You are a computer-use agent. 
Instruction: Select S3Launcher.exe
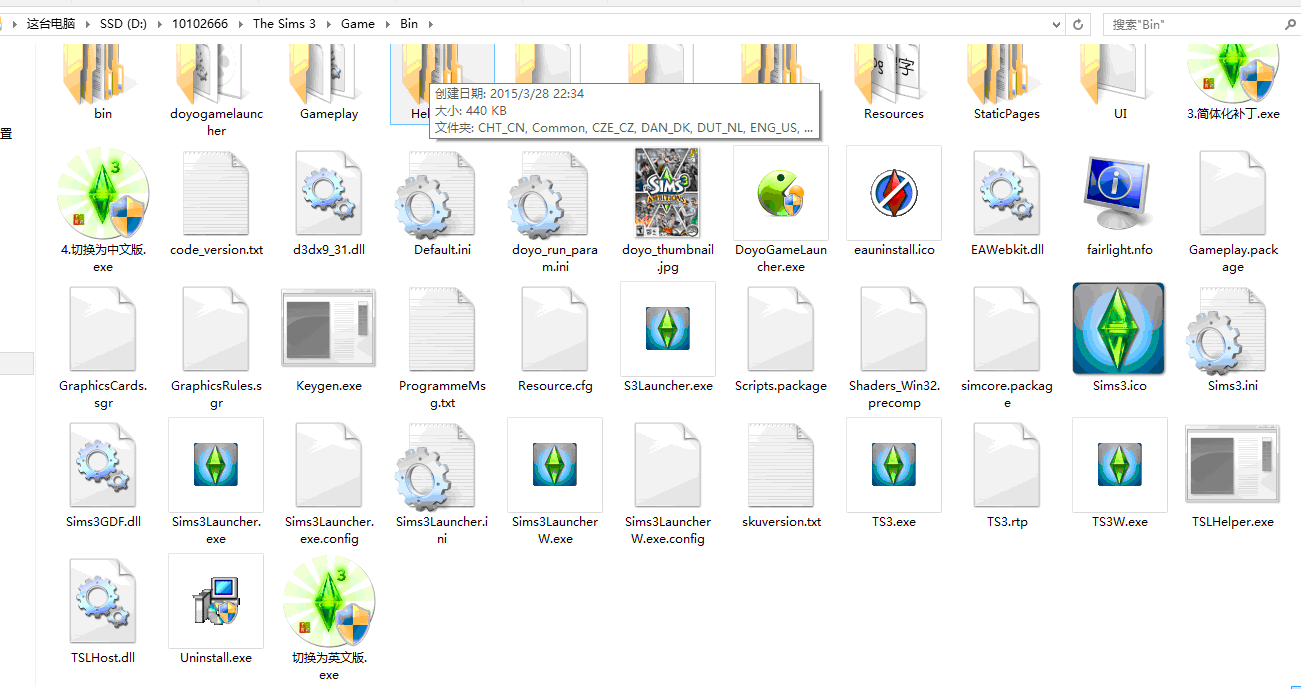click(x=668, y=339)
